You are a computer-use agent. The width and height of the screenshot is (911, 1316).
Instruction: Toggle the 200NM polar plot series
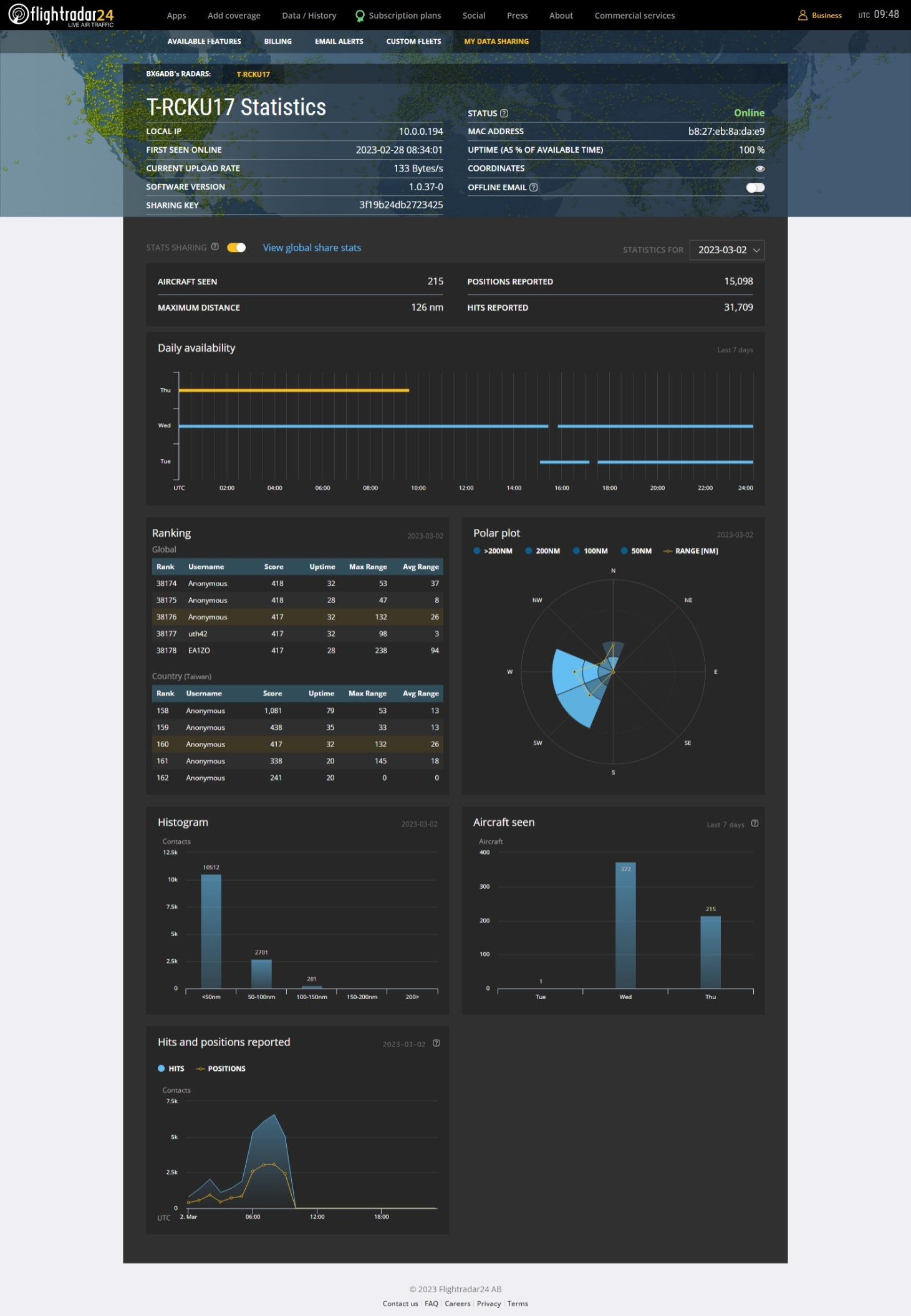click(x=542, y=551)
